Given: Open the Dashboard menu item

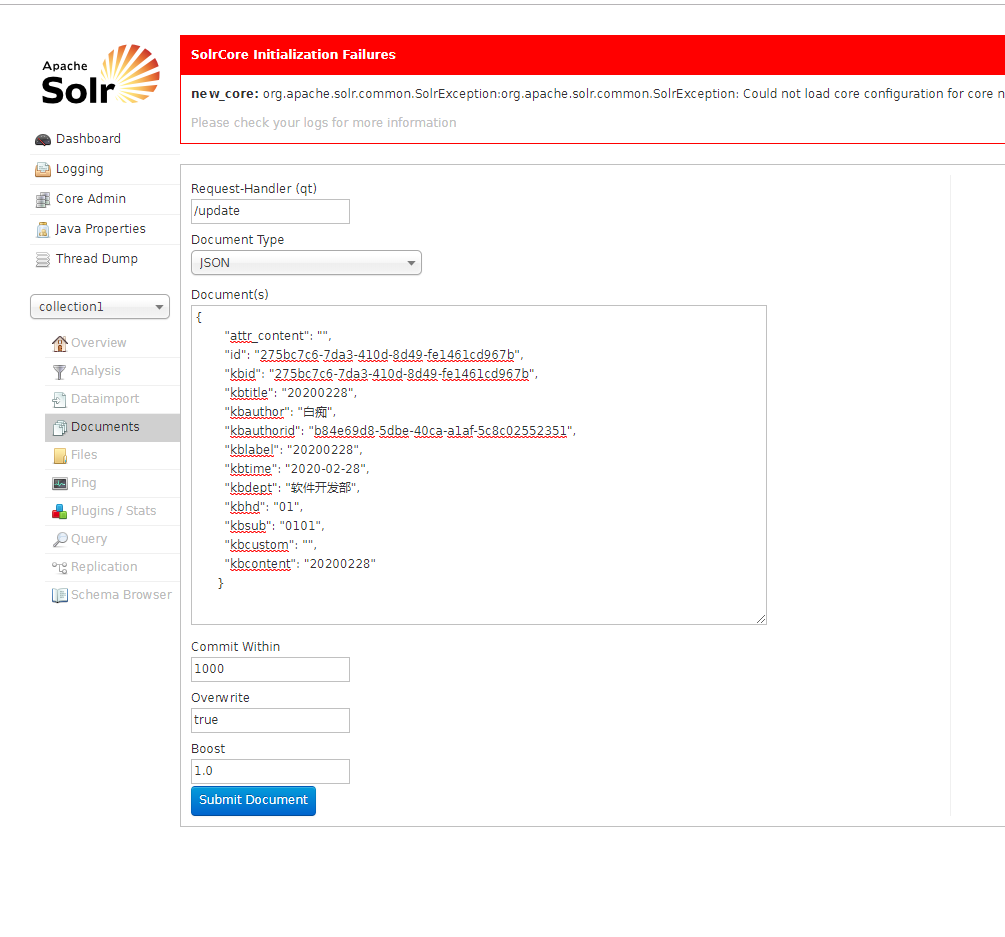Looking at the screenshot, I should 88,138.
